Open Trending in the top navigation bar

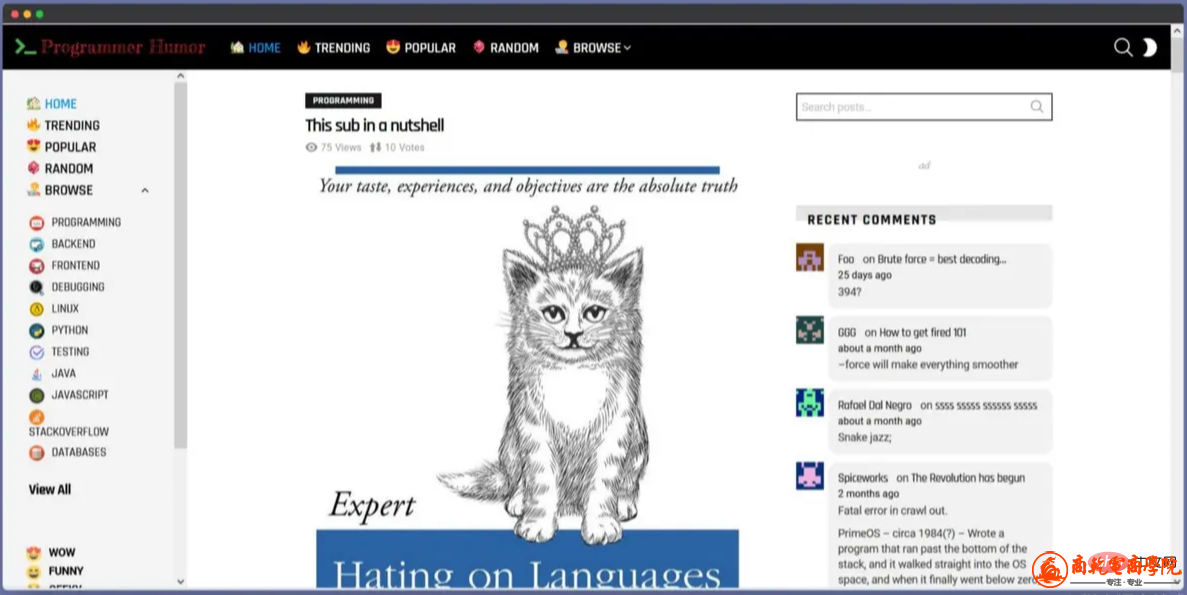[x=333, y=48]
